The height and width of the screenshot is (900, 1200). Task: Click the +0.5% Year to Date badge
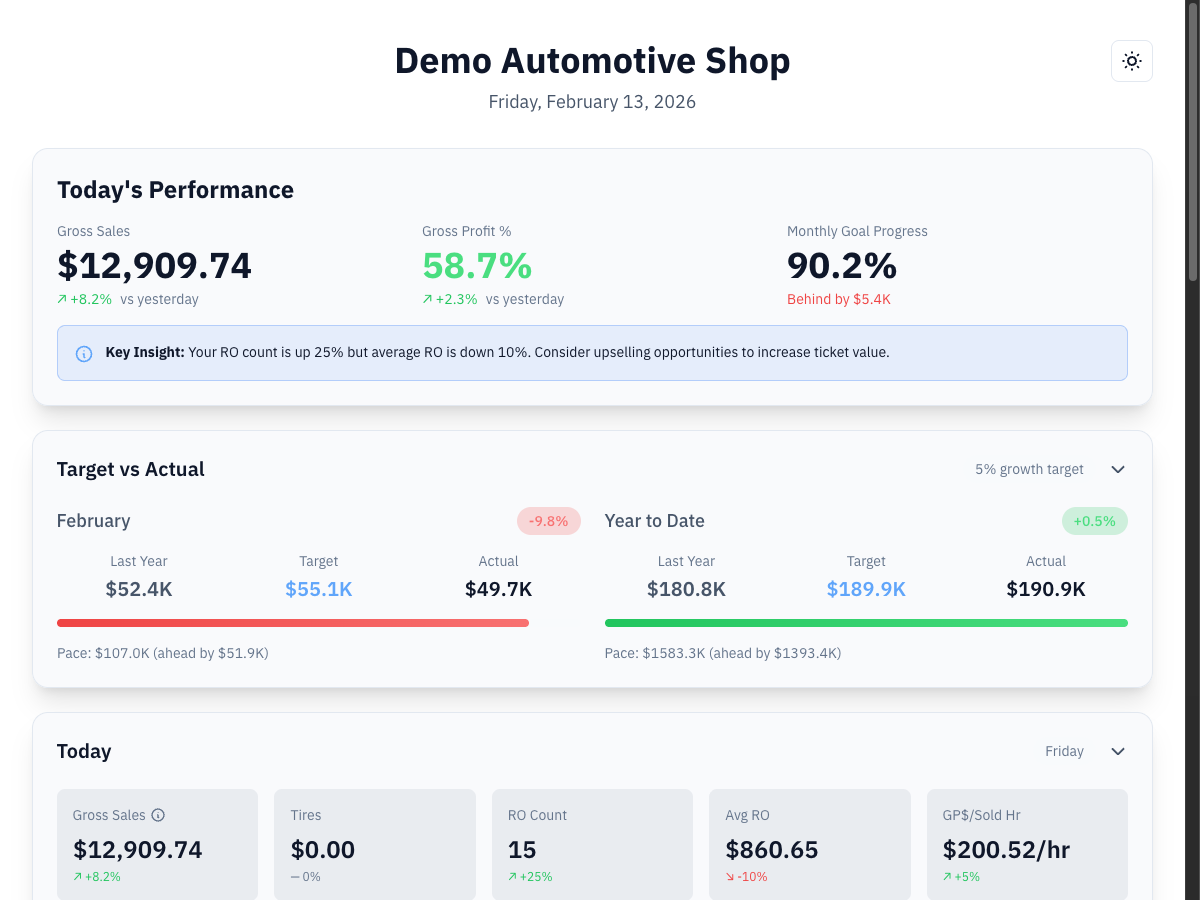pyautogui.click(x=1094, y=521)
